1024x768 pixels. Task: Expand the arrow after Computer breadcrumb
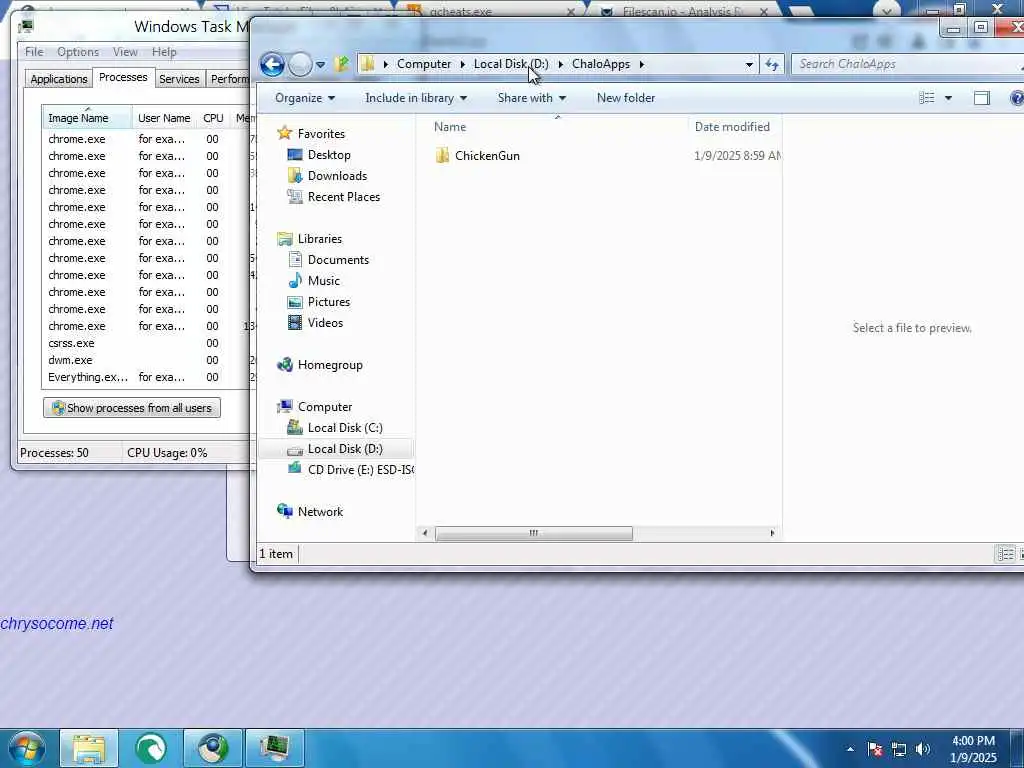click(x=463, y=64)
